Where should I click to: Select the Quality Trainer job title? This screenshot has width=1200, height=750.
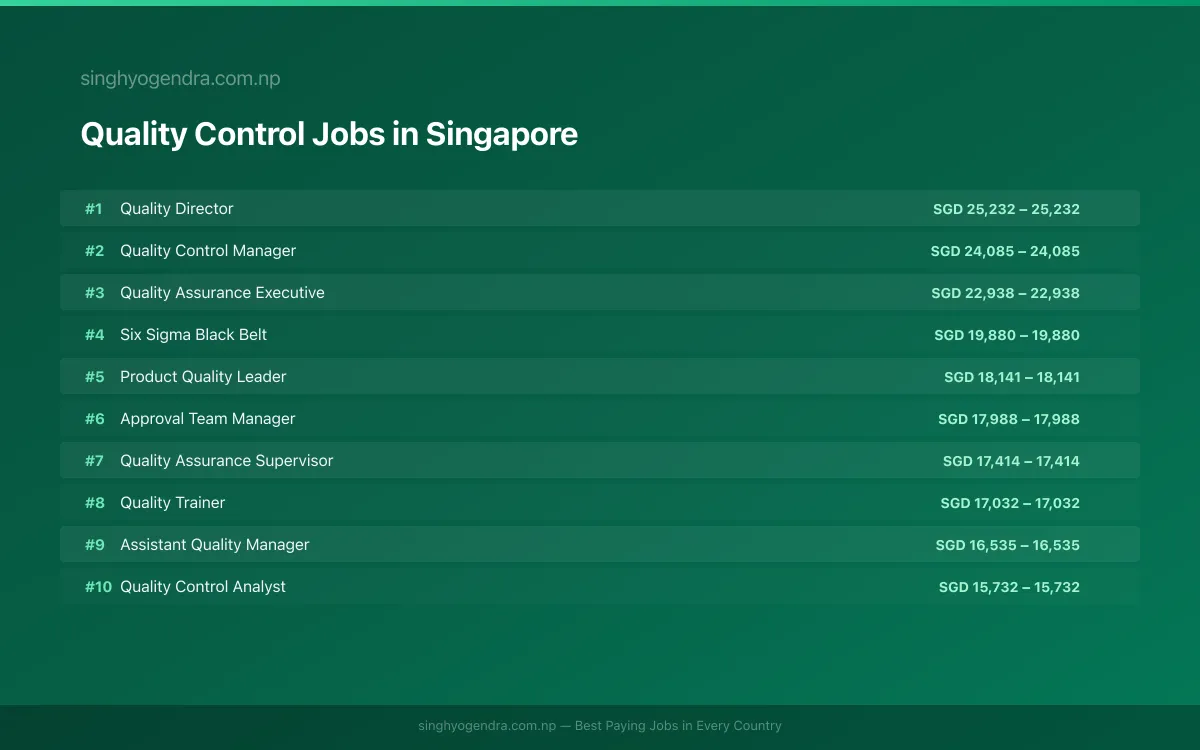click(x=172, y=503)
